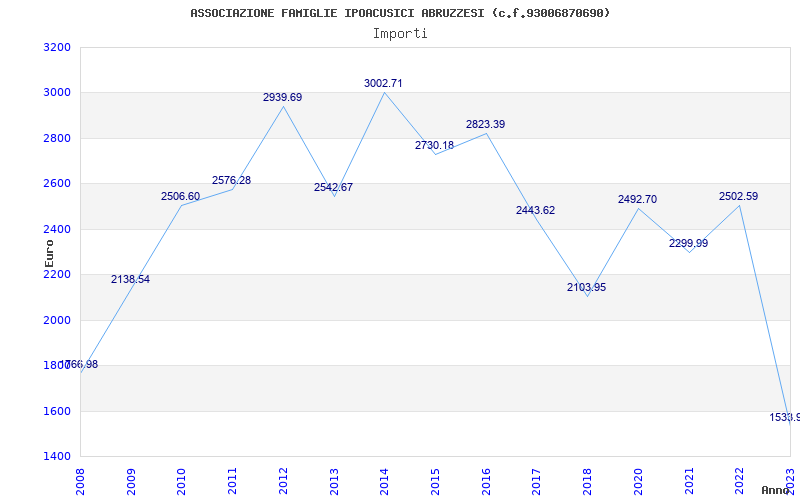Click the 1766.98 value label
This screenshot has width=800, height=500.
pyautogui.click(x=79, y=365)
